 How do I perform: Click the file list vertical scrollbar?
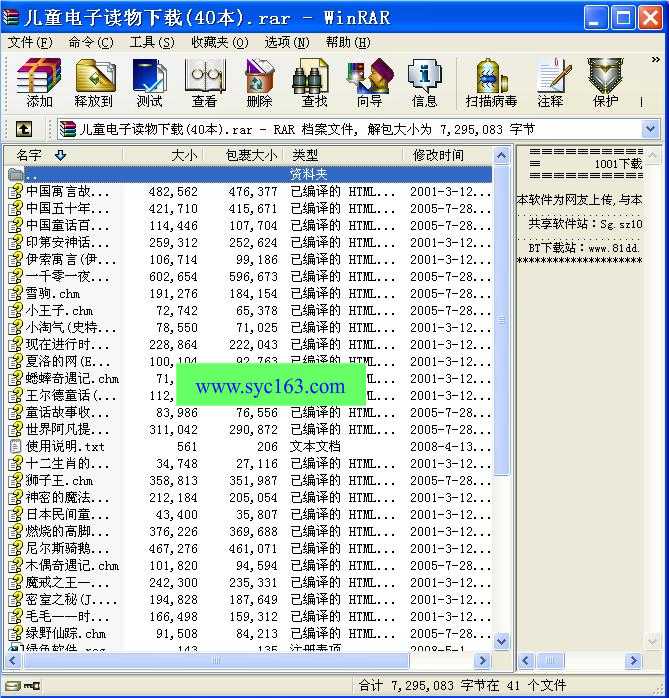coord(503,400)
